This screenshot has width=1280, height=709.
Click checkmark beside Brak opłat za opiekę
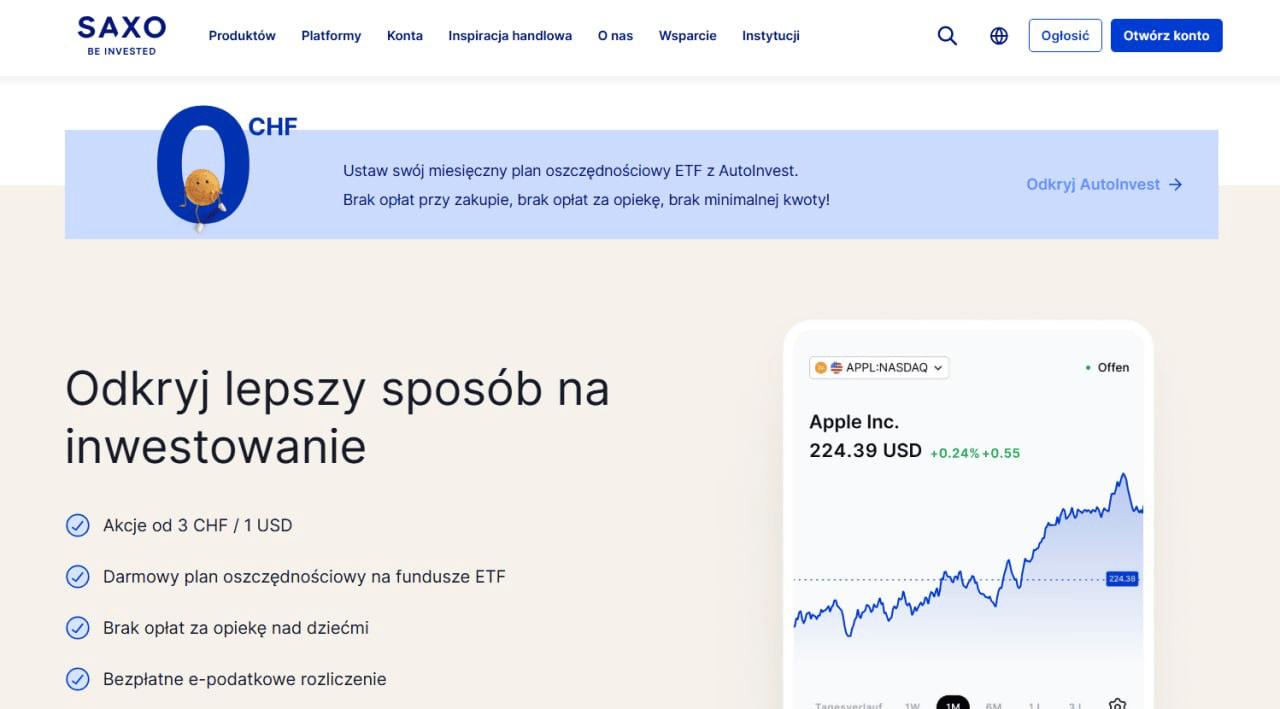click(x=78, y=628)
